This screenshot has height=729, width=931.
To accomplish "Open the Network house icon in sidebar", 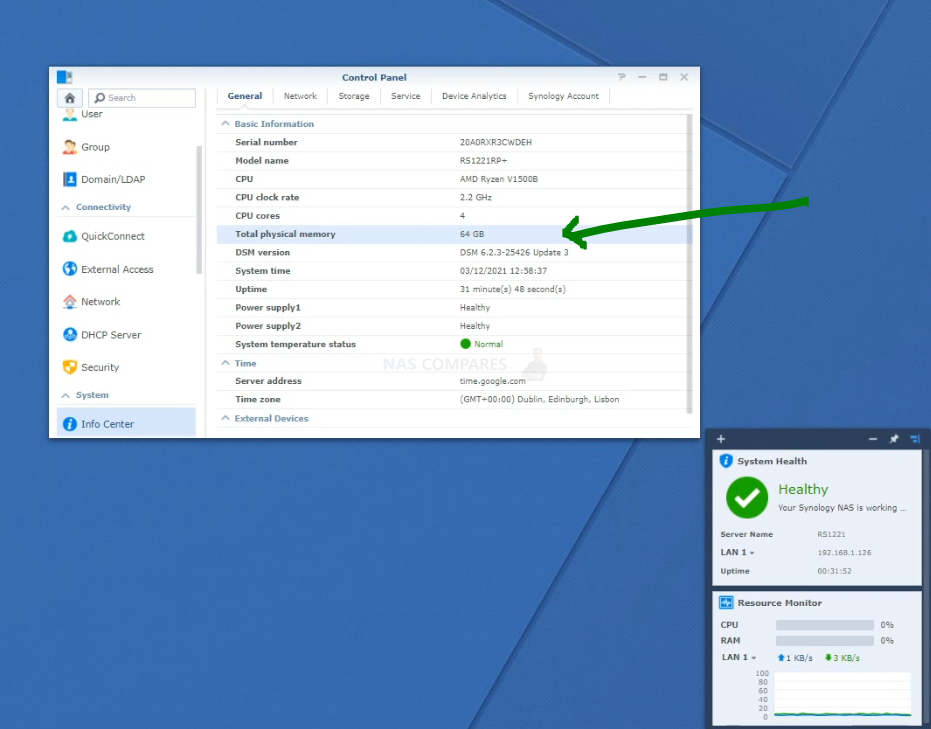I will [x=69, y=302].
